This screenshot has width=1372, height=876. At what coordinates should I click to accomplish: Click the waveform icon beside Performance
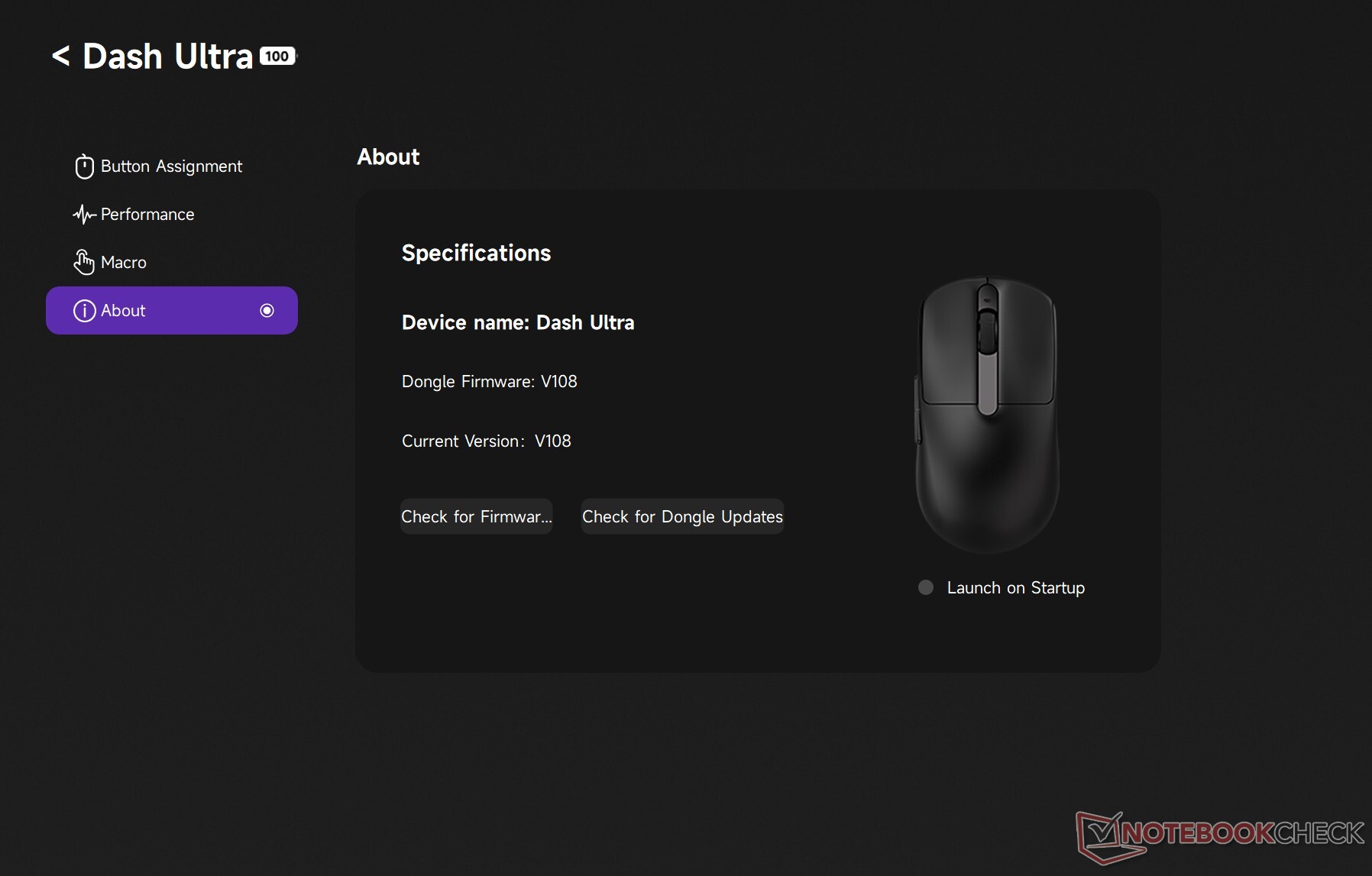[84, 215]
